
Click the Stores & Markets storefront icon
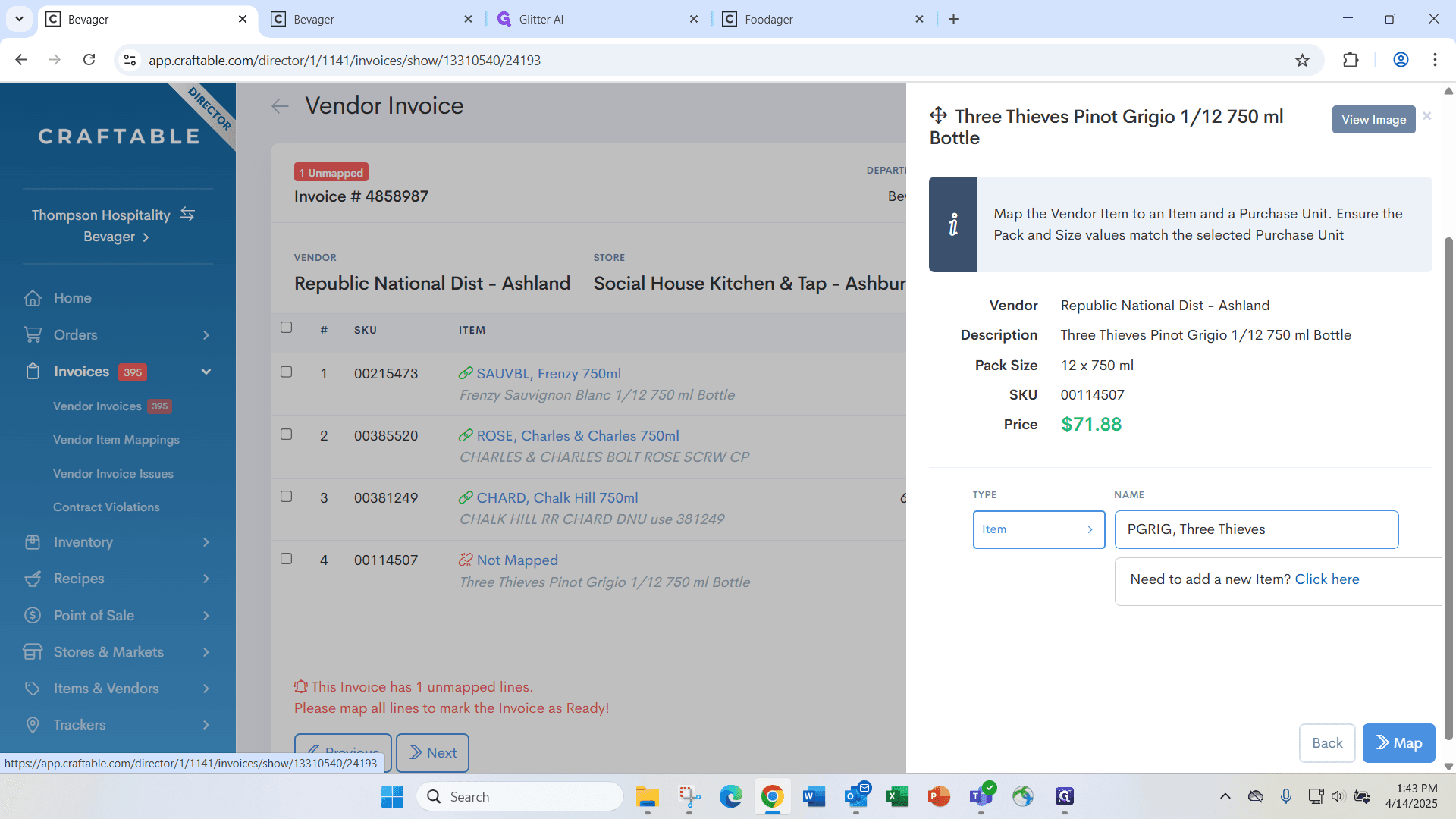pyautogui.click(x=33, y=651)
